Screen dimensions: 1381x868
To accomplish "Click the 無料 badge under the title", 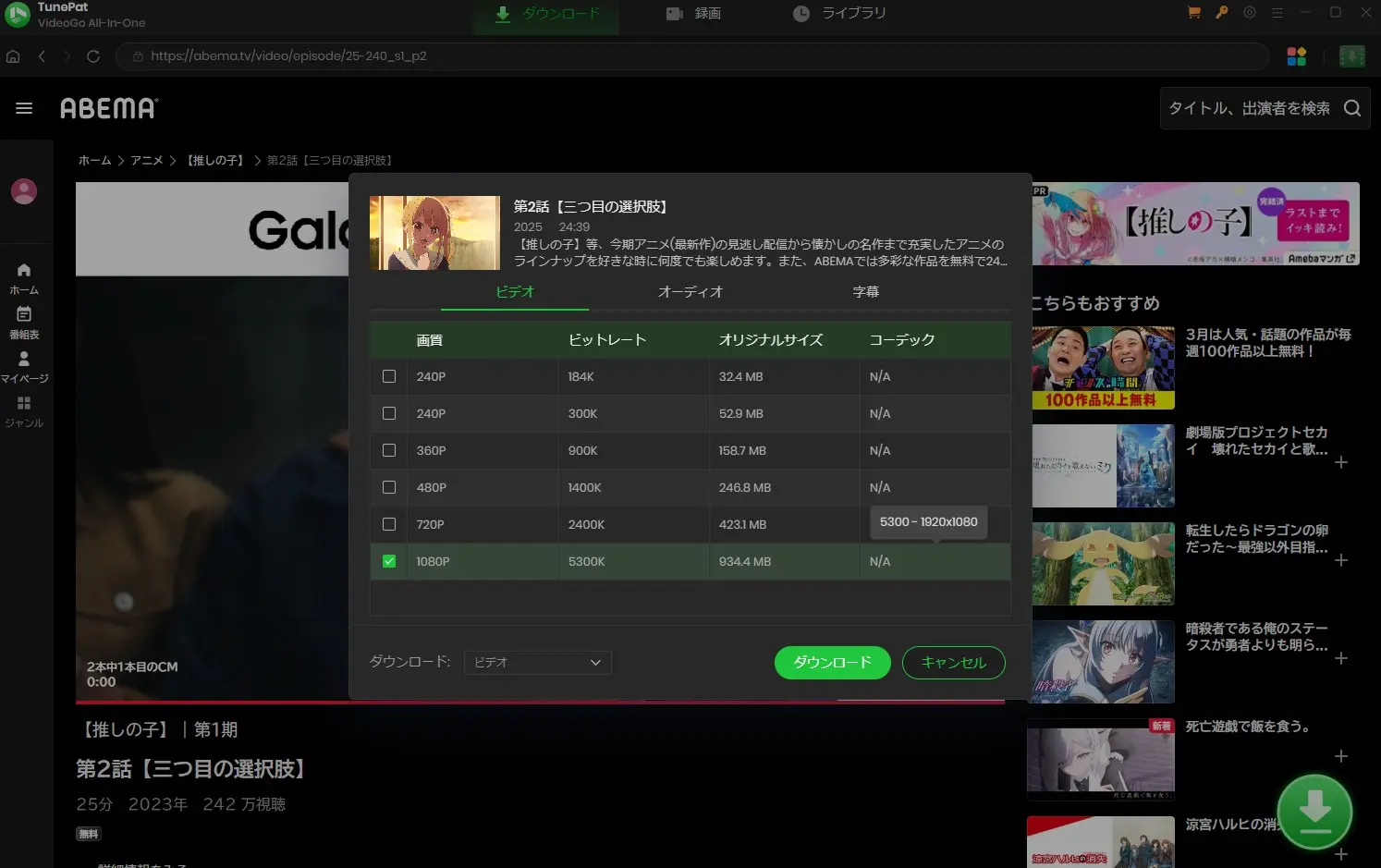I will [x=89, y=834].
